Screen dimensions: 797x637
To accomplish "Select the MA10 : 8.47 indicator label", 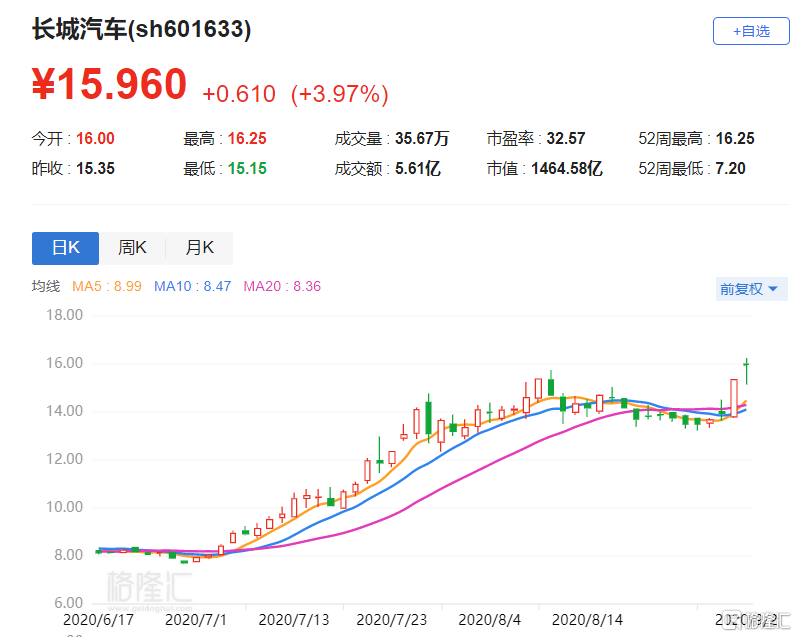I will [x=192, y=286].
